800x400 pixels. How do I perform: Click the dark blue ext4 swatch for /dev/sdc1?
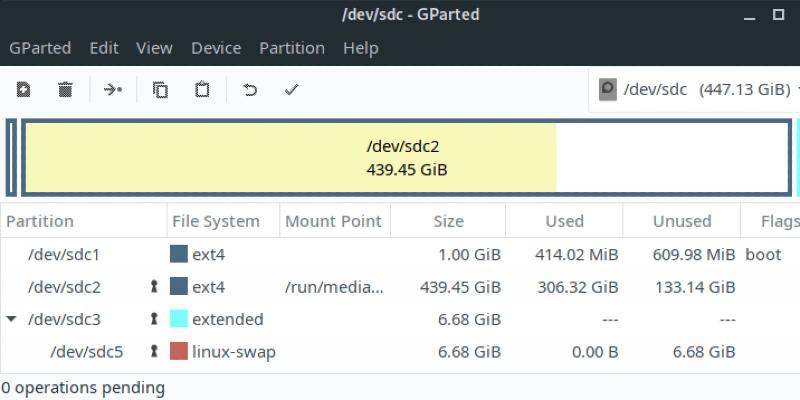tap(179, 255)
